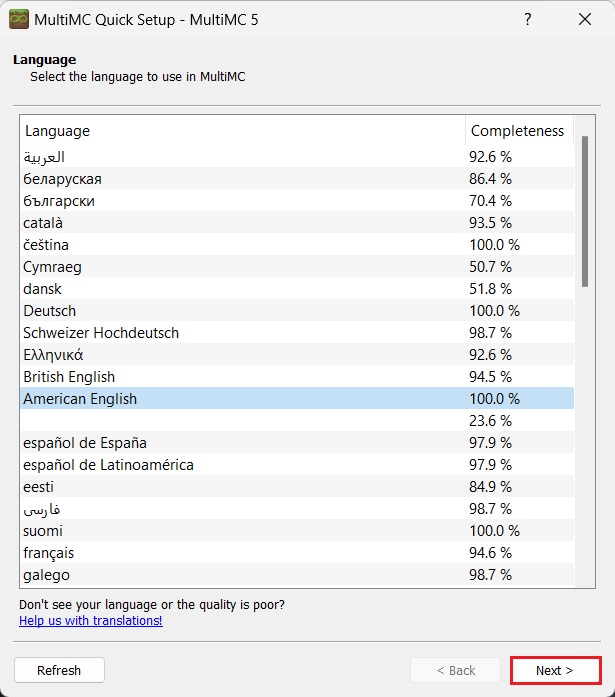The width and height of the screenshot is (615, 697).
Task: Click the Refresh button
Action: coord(59,670)
